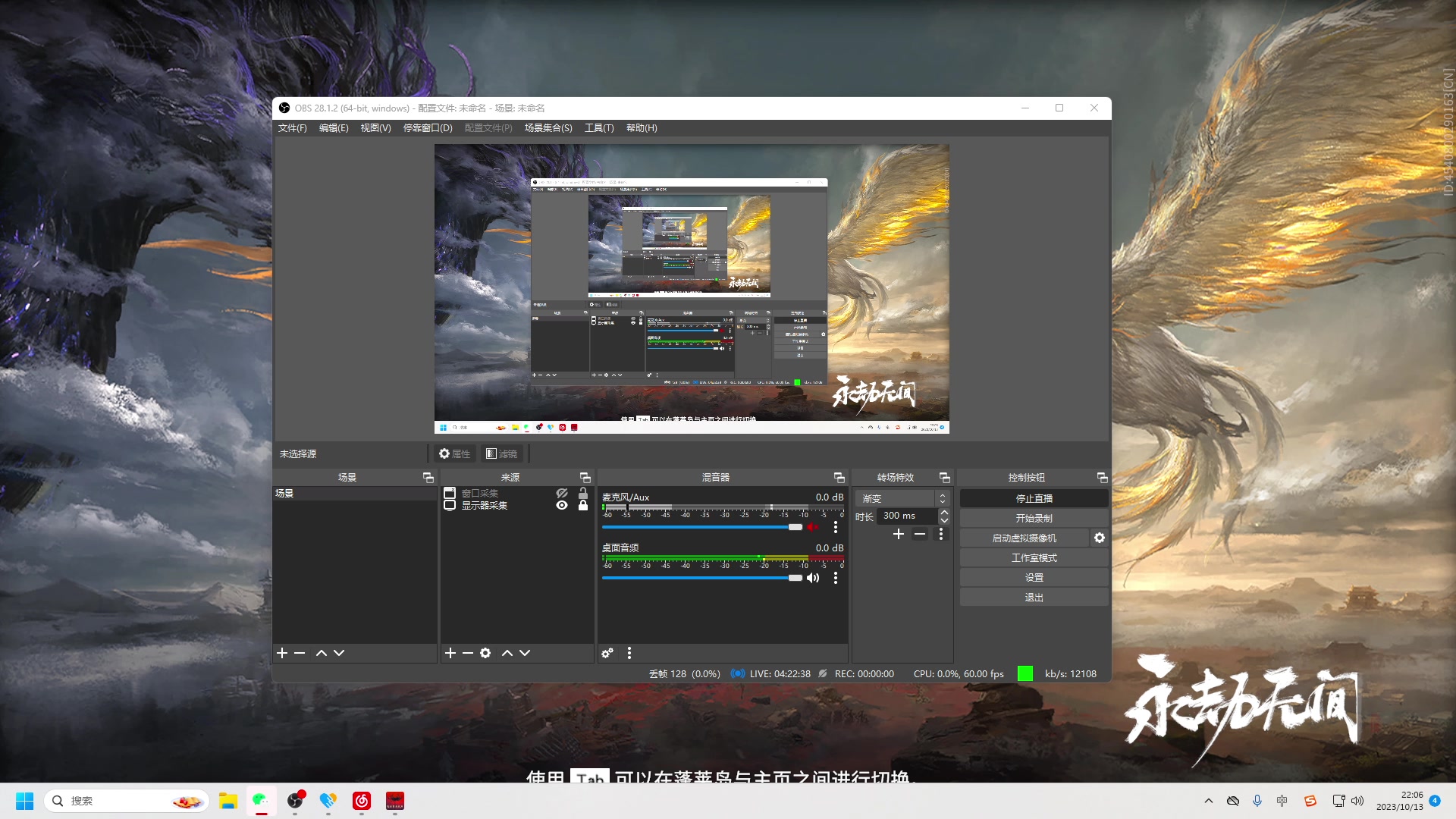Open 停靠窗口(D) menu
This screenshot has height=819, width=1456.
click(x=428, y=128)
